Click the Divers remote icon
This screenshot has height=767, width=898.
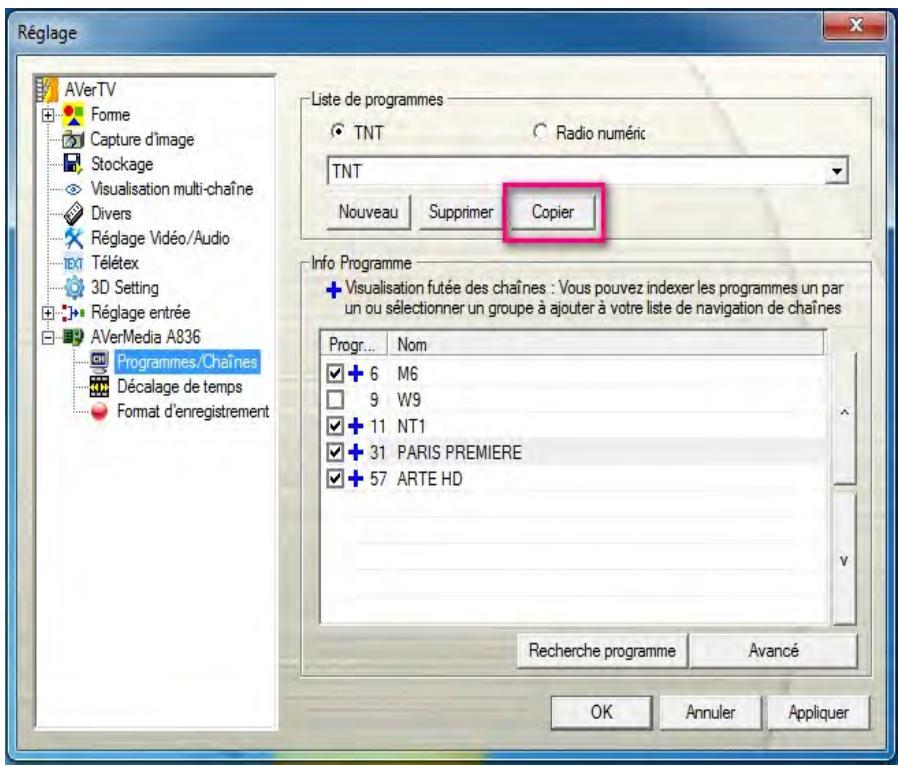pyautogui.click(x=73, y=214)
